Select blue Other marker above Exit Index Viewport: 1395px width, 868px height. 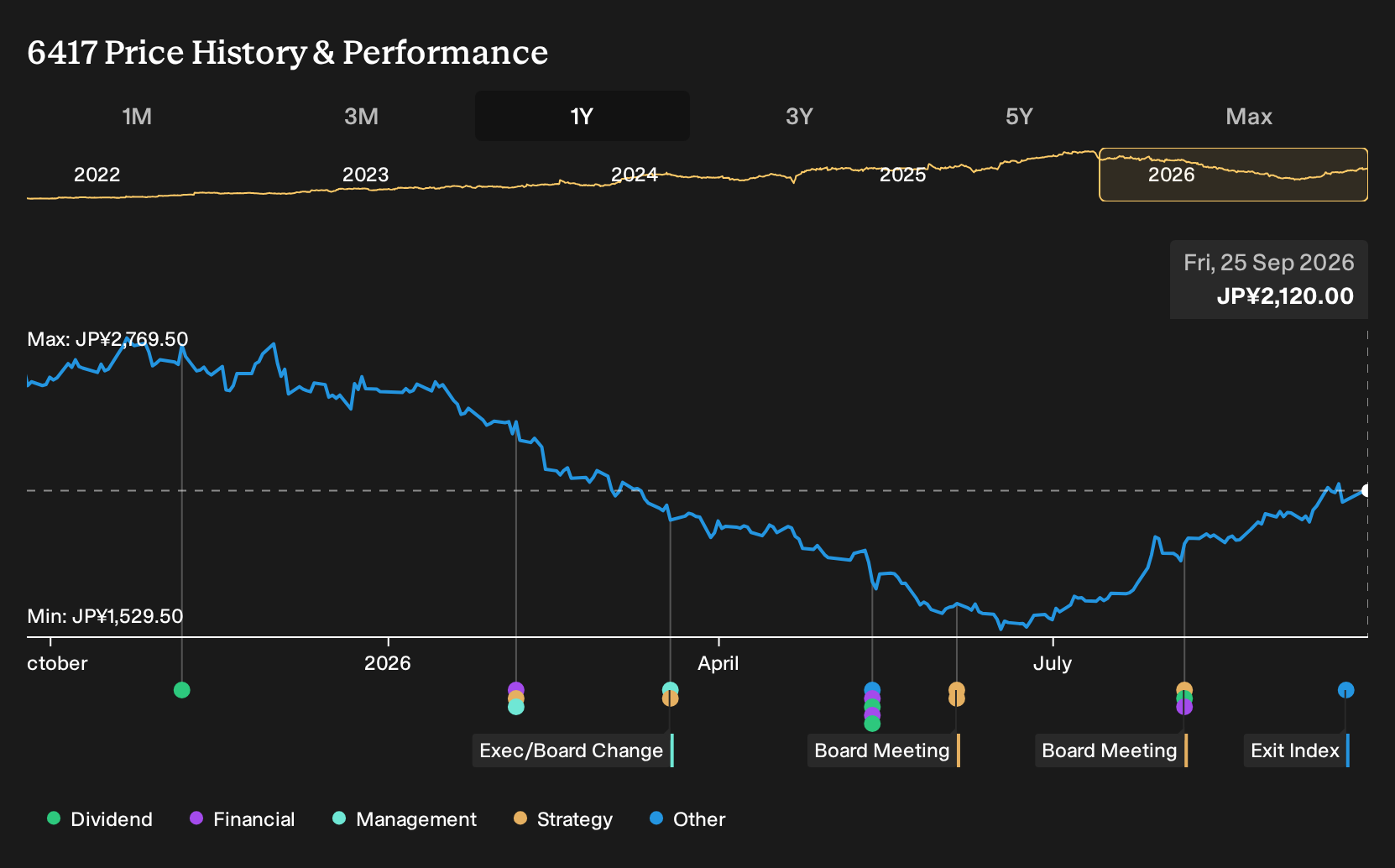tap(1346, 690)
